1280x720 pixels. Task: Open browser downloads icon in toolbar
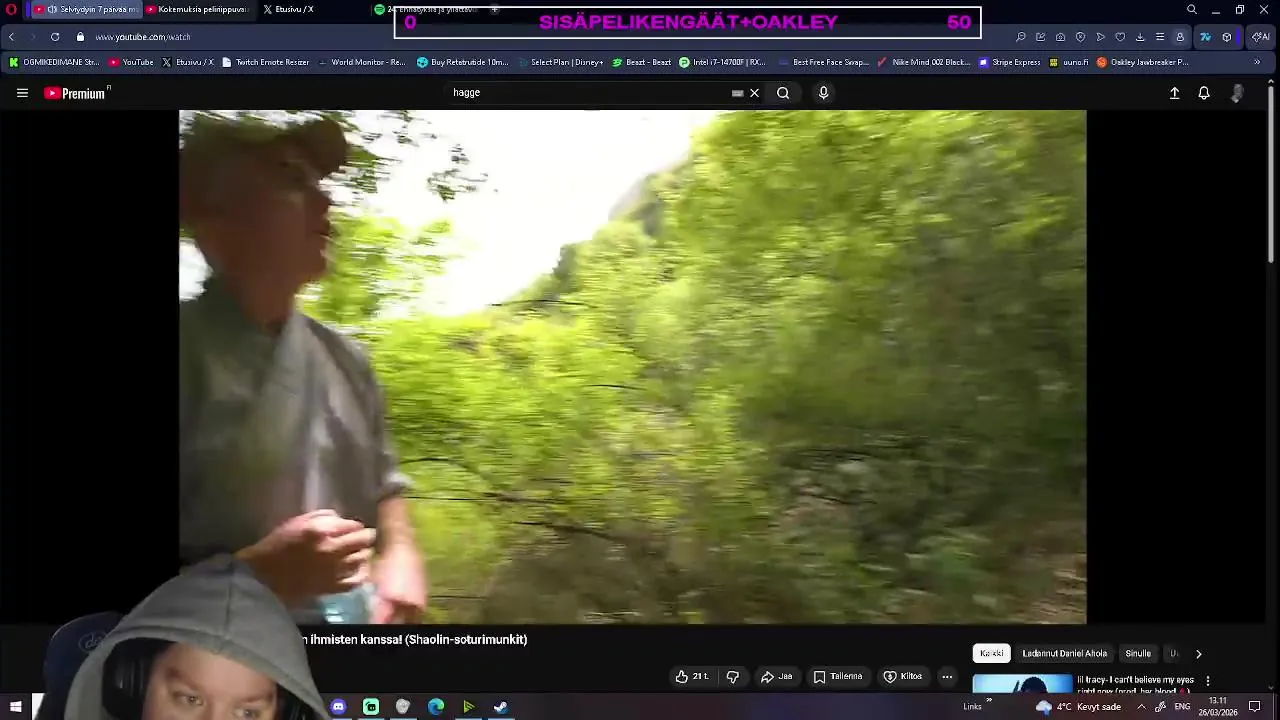pyautogui.click(x=1140, y=37)
